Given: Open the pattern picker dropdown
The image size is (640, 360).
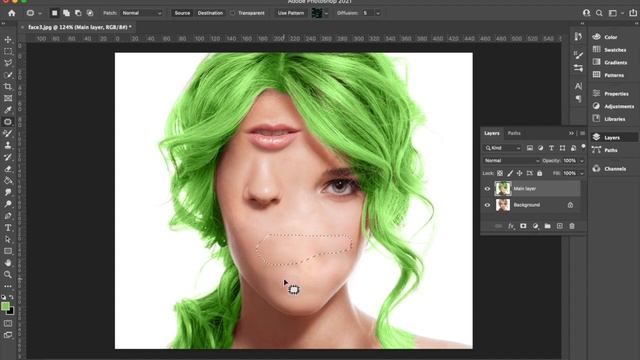Looking at the screenshot, I should click(x=326, y=13).
